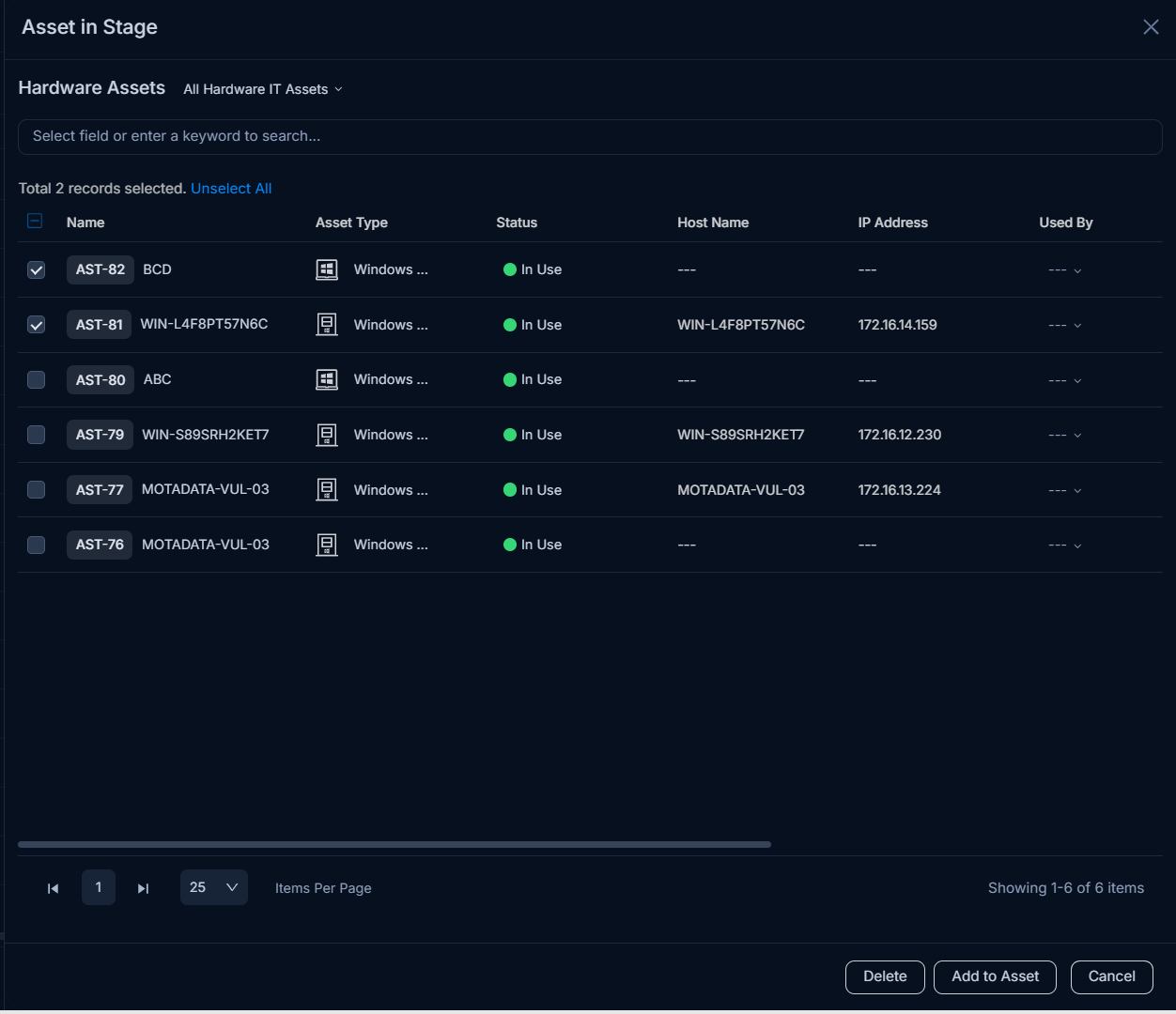The image size is (1176, 1014).
Task: Tick the checkbox for AST-77
Action: [x=36, y=490]
